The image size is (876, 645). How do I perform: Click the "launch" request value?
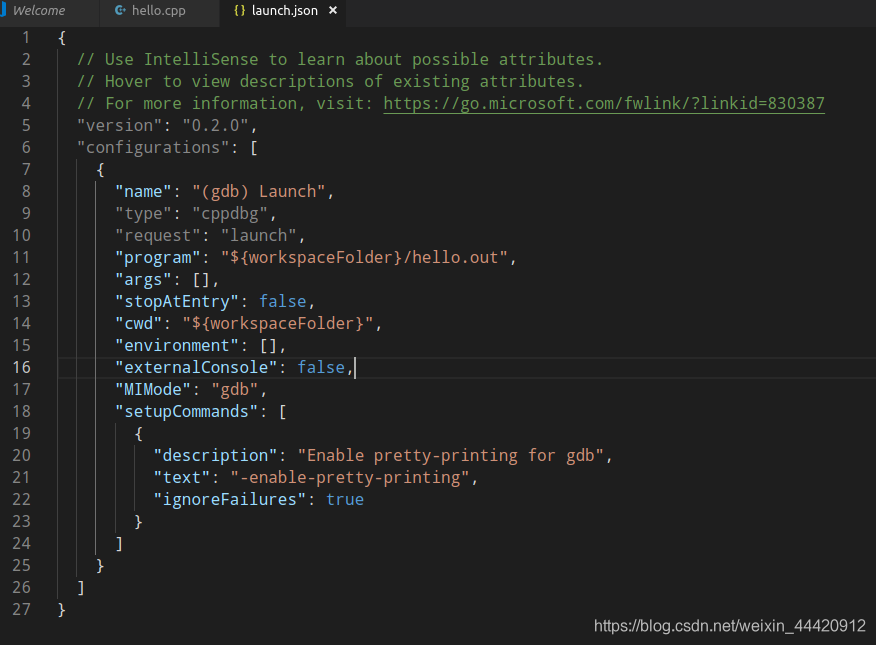pyautogui.click(x=259, y=235)
